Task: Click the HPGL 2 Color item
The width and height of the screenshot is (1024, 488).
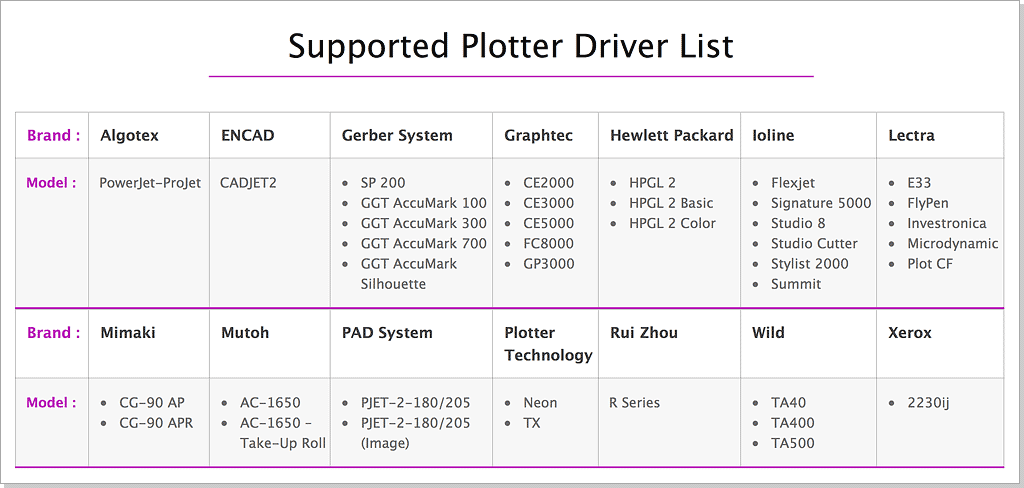Action: [x=672, y=223]
